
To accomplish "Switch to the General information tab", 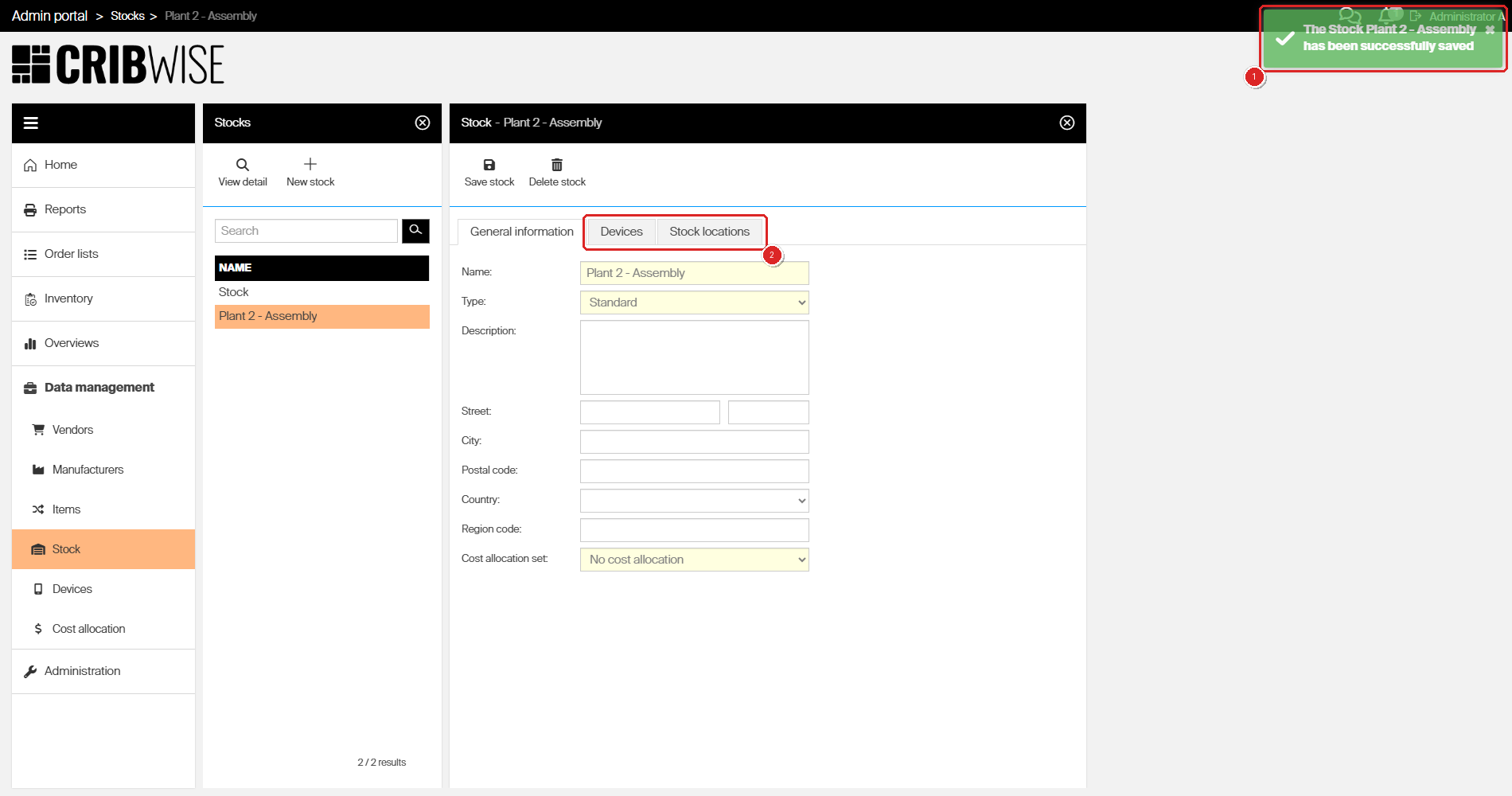I will click(521, 232).
